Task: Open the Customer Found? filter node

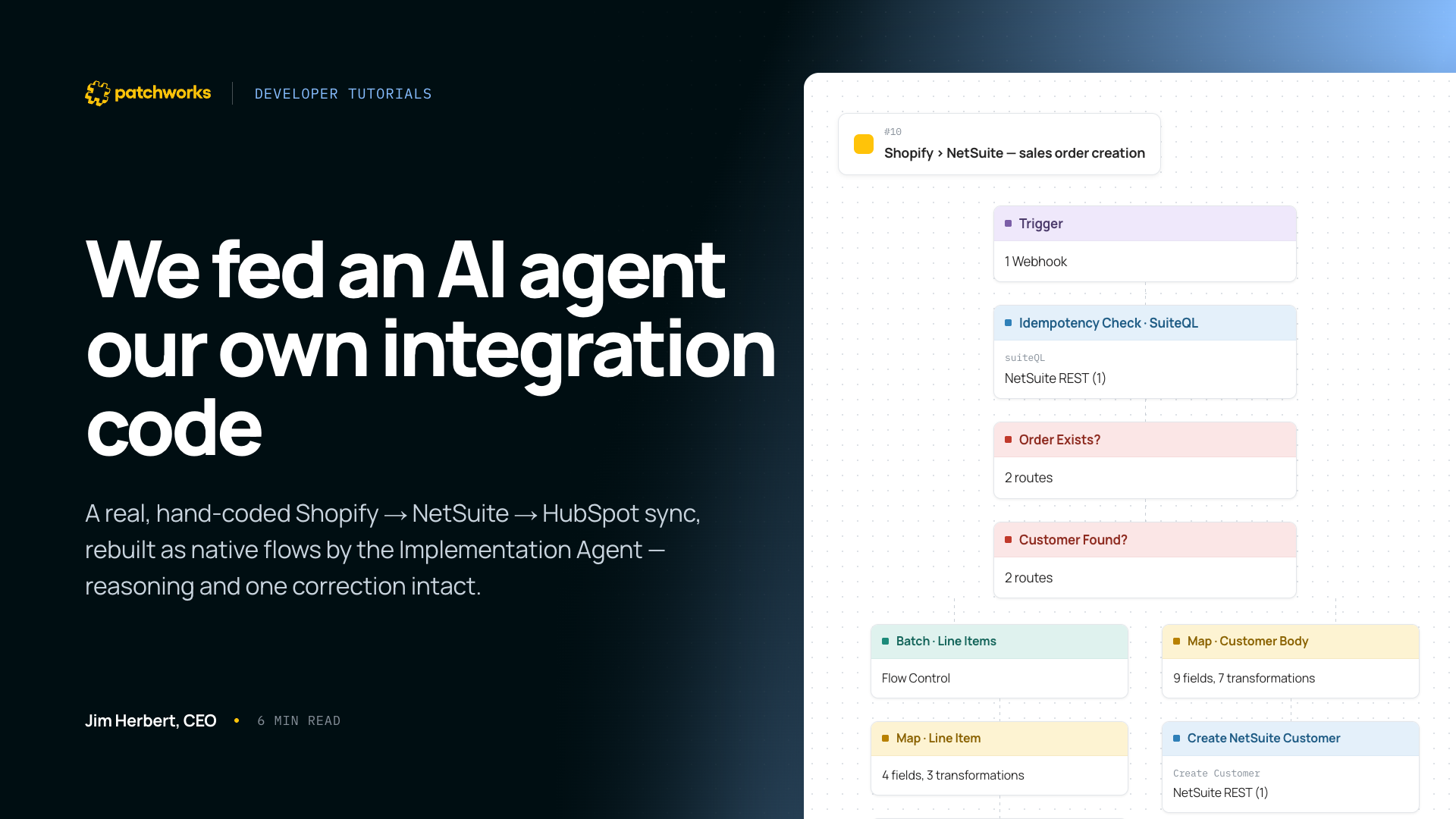Action: [1145, 560]
